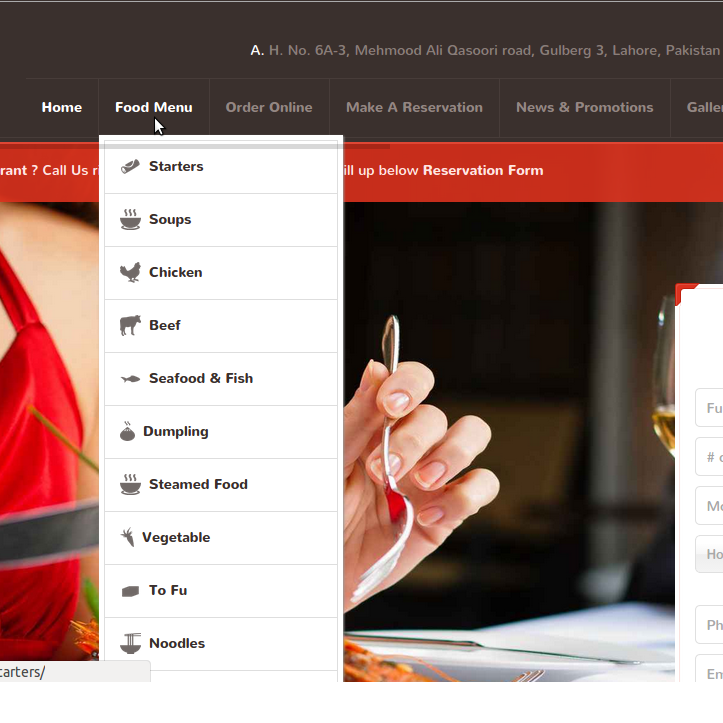This screenshot has height=723, width=723.
Task: Go to the Home page
Action: [x=62, y=107]
